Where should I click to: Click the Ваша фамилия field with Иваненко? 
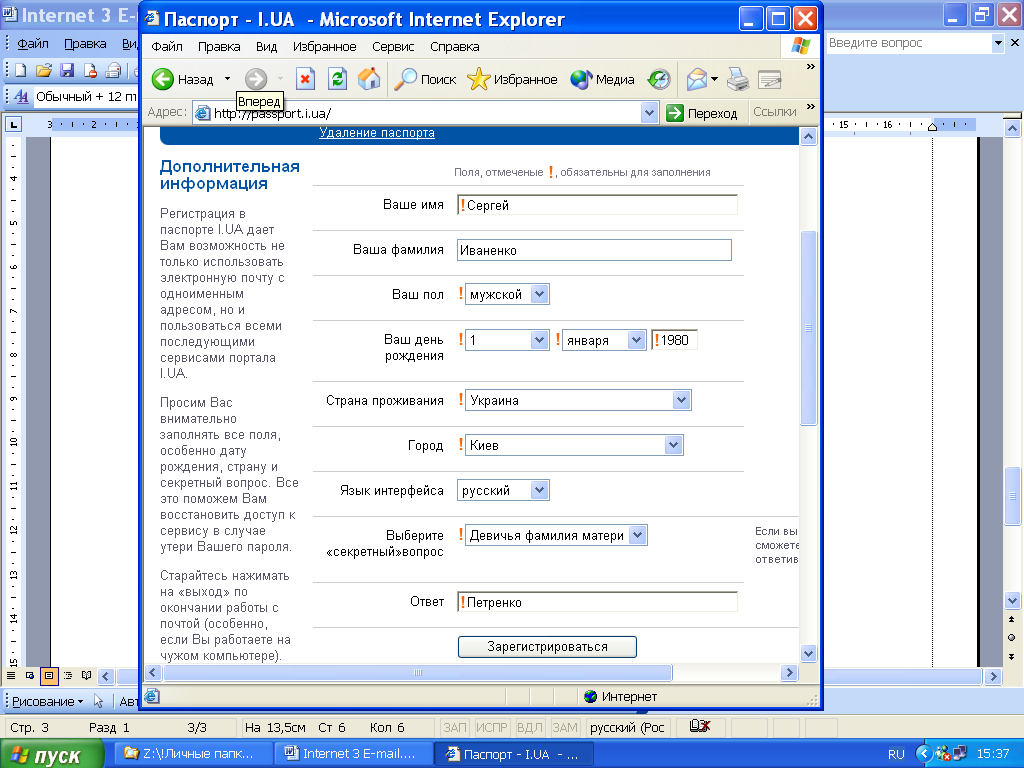click(x=594, y=250)
